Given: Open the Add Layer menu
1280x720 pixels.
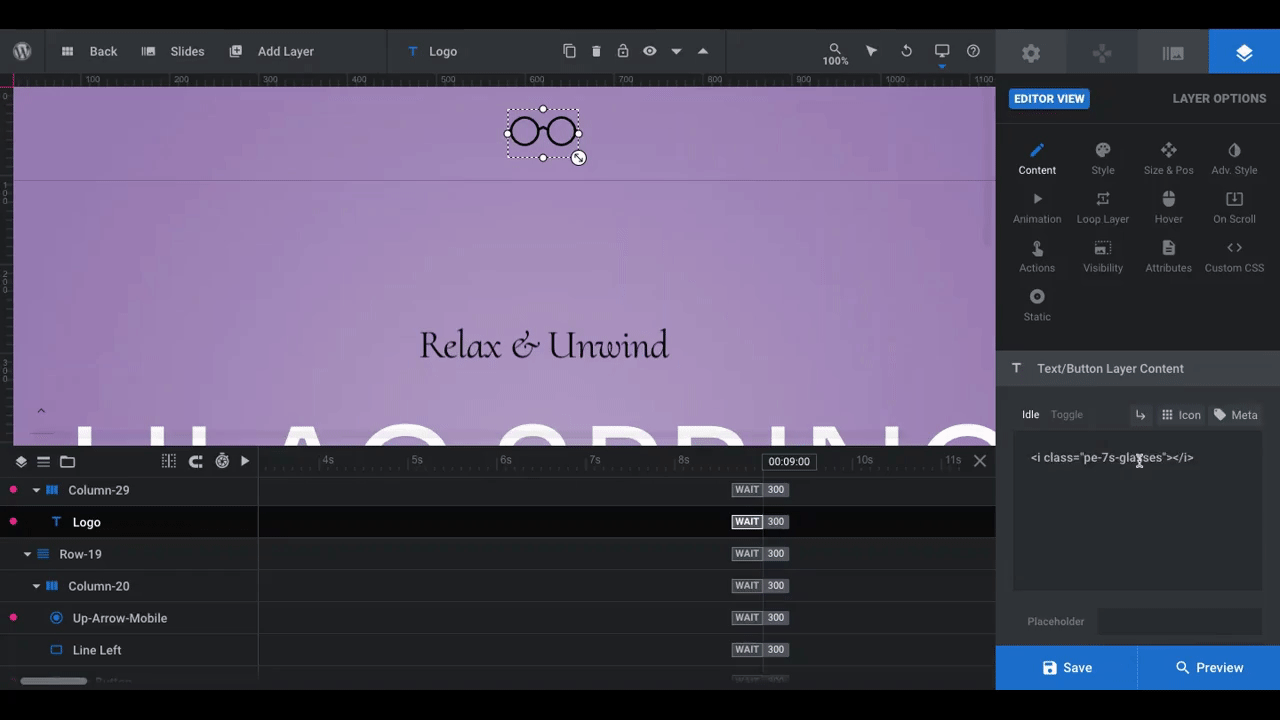Looking at the screenshot, I should [272, 51].
